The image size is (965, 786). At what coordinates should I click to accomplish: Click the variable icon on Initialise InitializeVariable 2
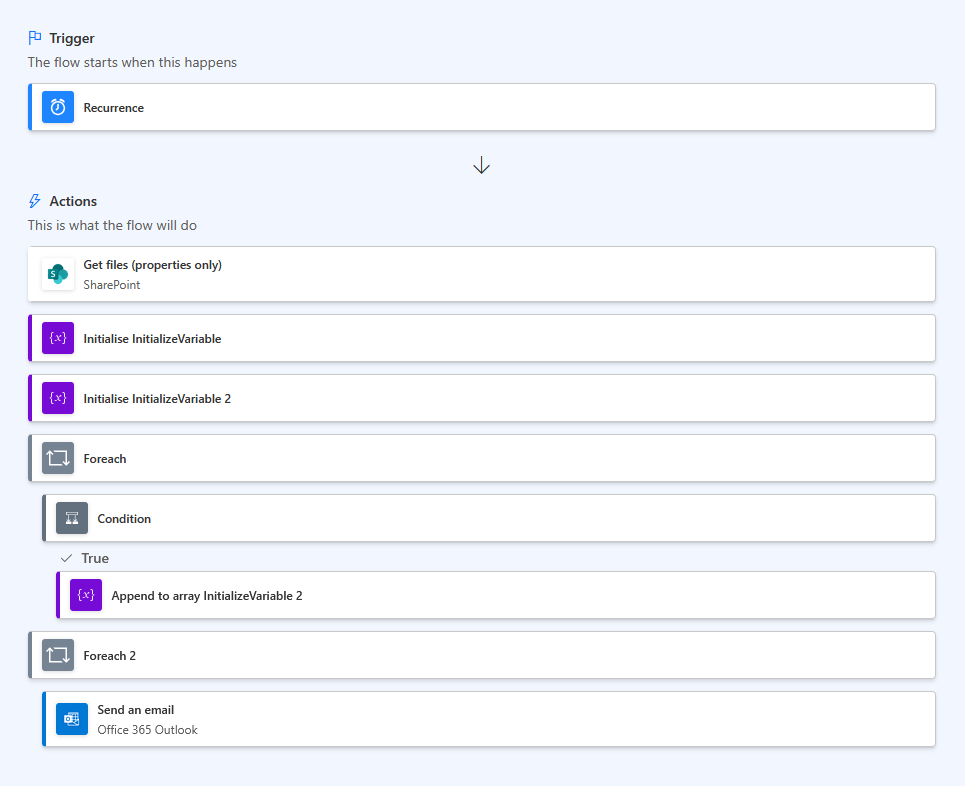[x=58, y=398]
